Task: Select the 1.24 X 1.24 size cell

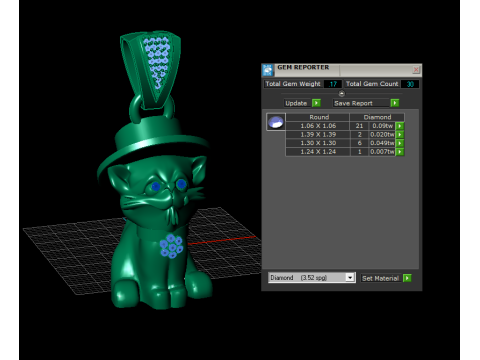Action: coord(318,152)
